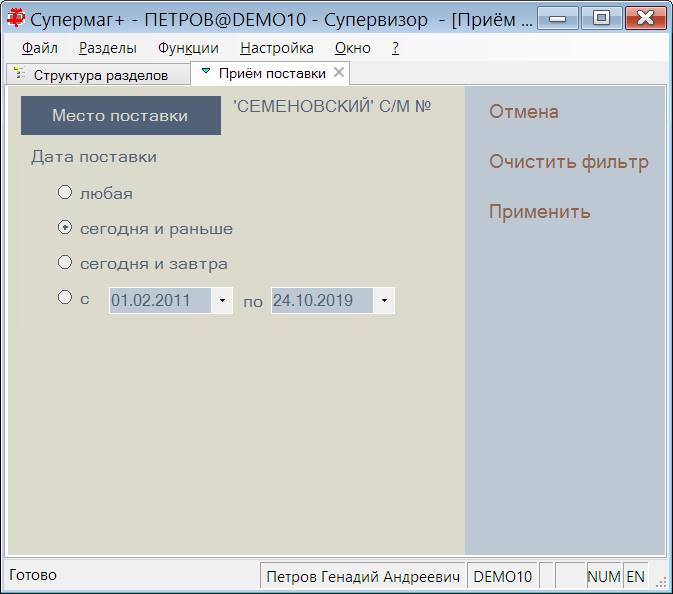Select 'сегодня и раньше' radio option
The image size is (673, 594).
click(x=65, y=227)
